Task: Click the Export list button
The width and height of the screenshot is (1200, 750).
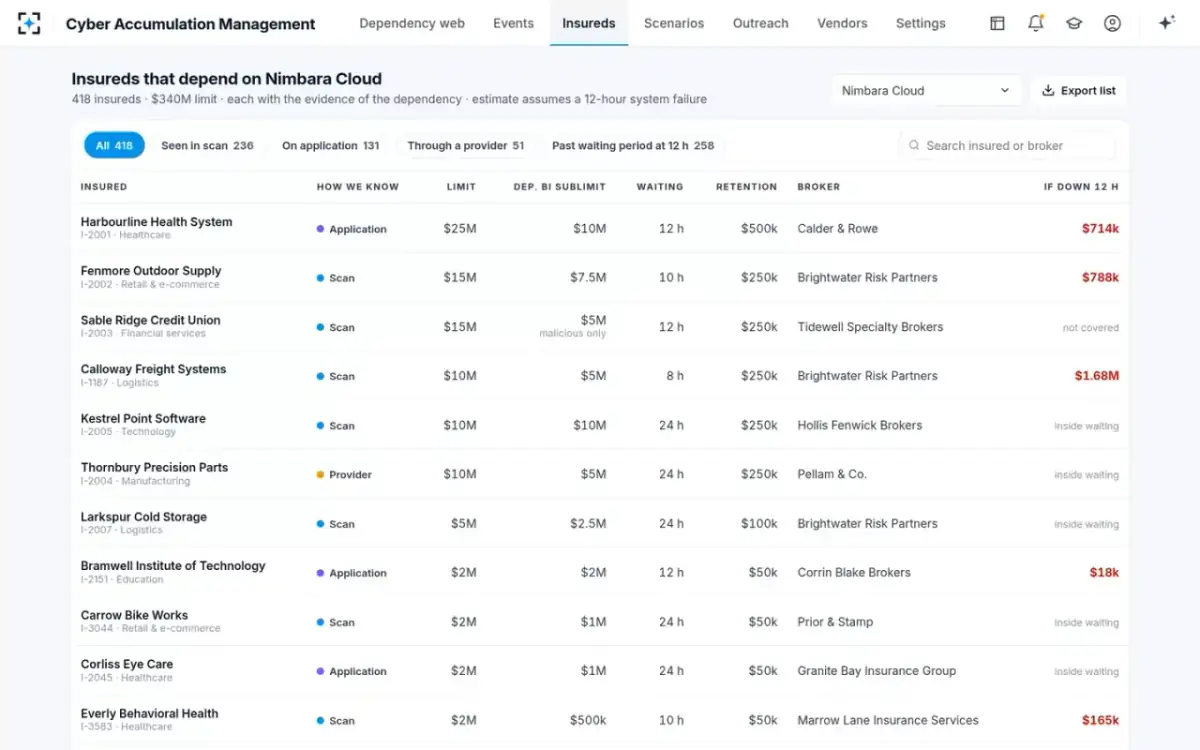Action: [x=1078, y=90]
